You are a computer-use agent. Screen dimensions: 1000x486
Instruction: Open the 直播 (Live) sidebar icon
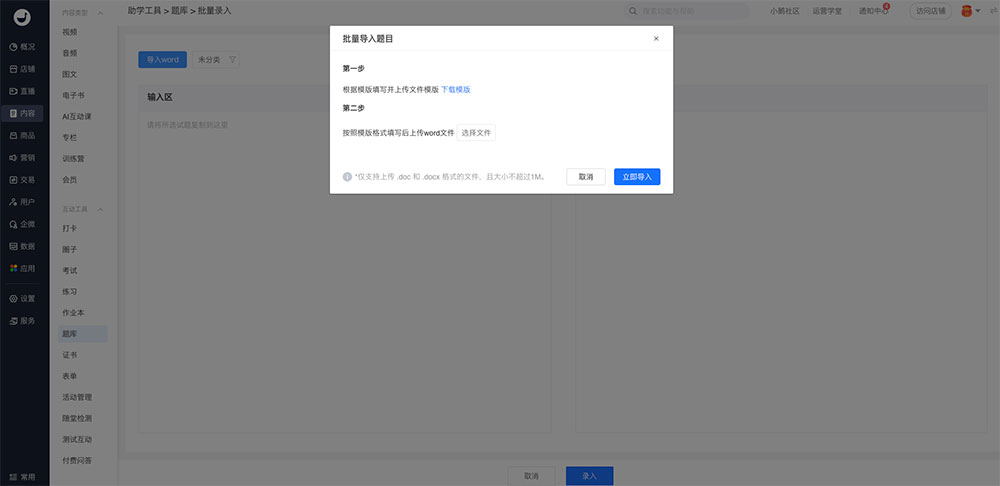(x=13, y=91)
